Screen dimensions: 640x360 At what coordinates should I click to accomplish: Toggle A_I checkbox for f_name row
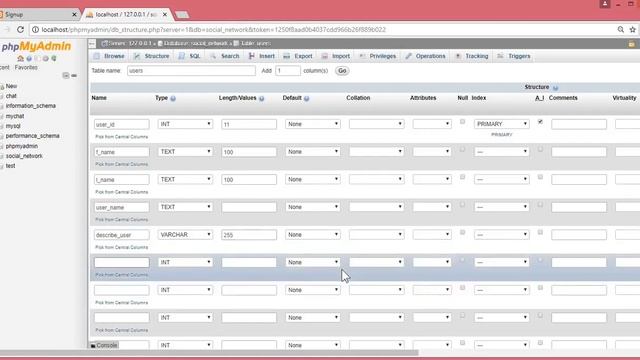coord(540,149)
